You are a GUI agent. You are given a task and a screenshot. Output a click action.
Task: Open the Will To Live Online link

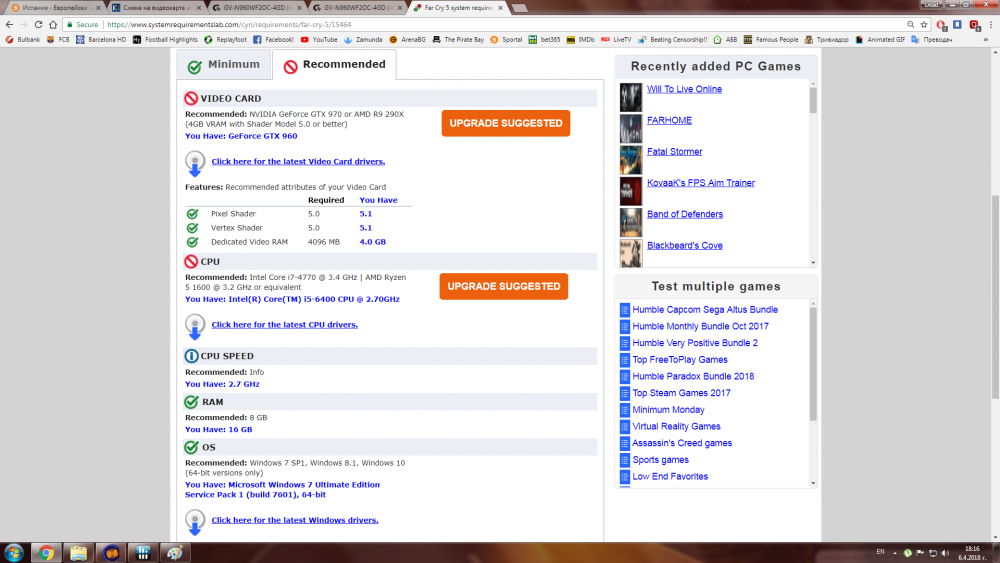coord(684,89)
